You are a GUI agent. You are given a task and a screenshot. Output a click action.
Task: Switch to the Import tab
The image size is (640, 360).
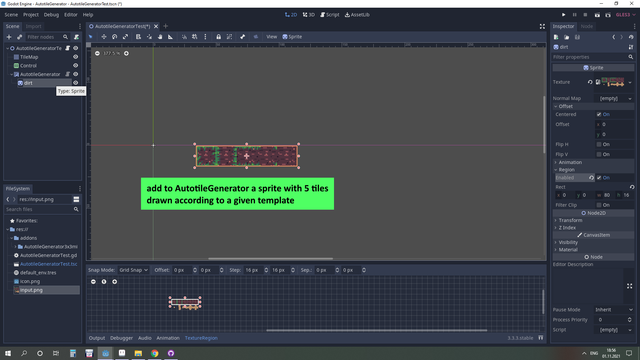33,26
